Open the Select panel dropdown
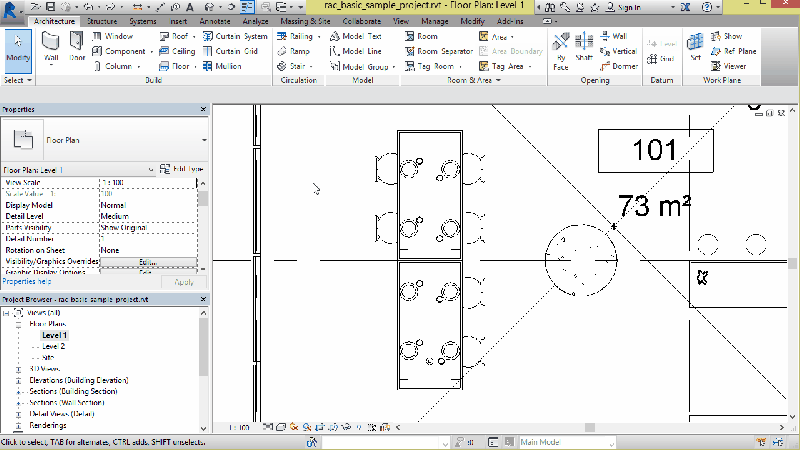Viewport: 800px width, 450px height. coord(18,80)
